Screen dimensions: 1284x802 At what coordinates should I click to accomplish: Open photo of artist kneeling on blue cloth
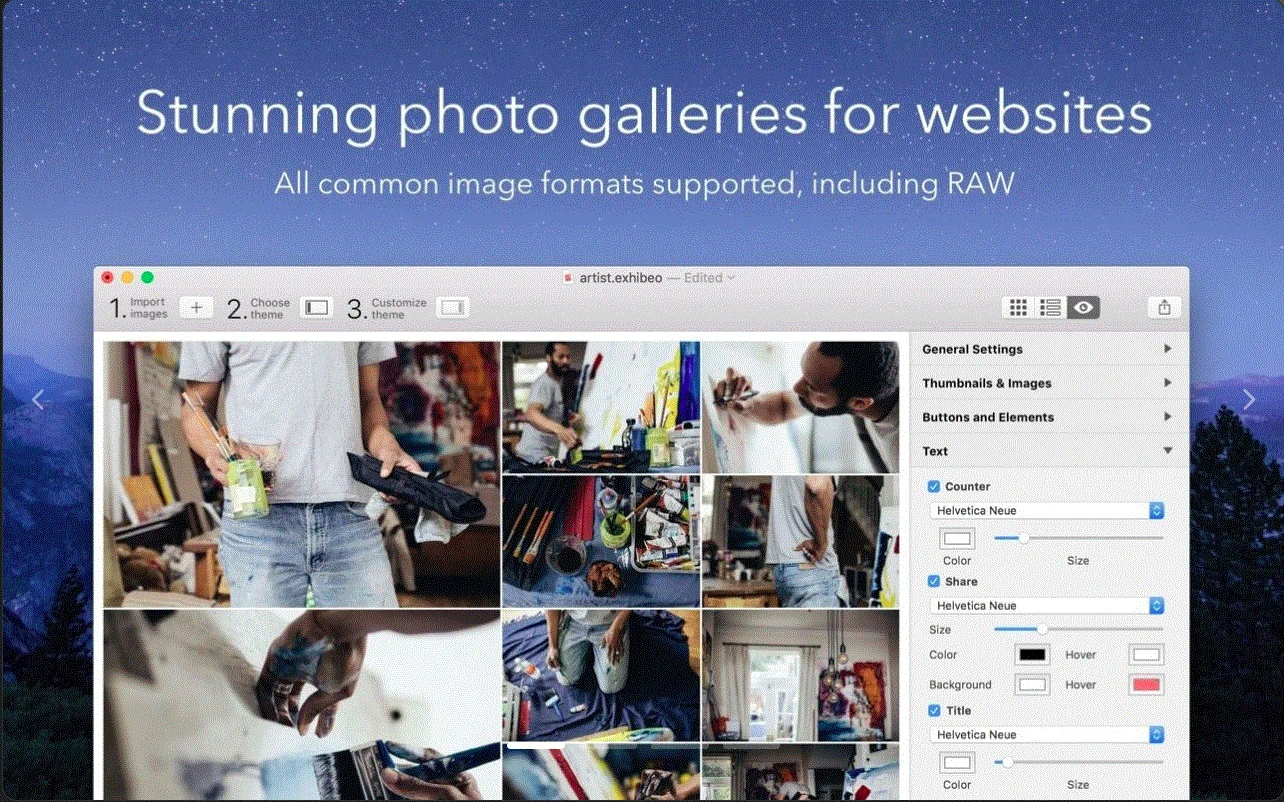point(601,675)
